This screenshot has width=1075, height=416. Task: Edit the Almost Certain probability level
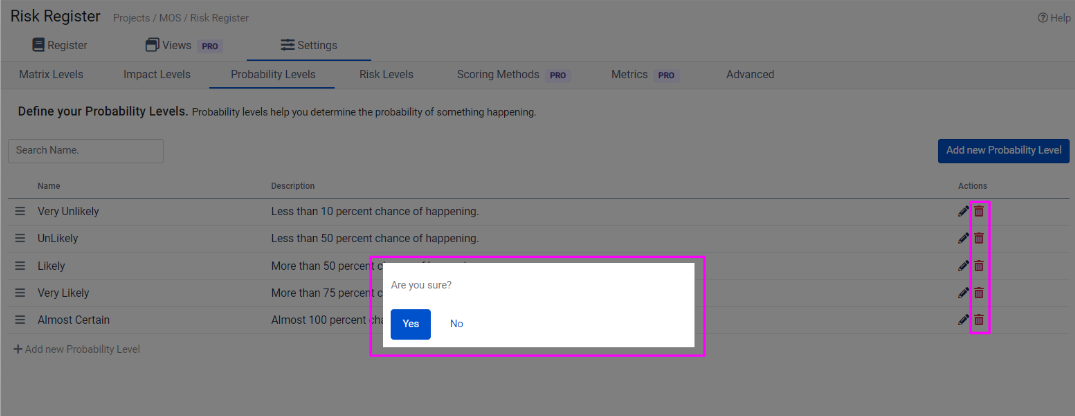pos(963,320)
